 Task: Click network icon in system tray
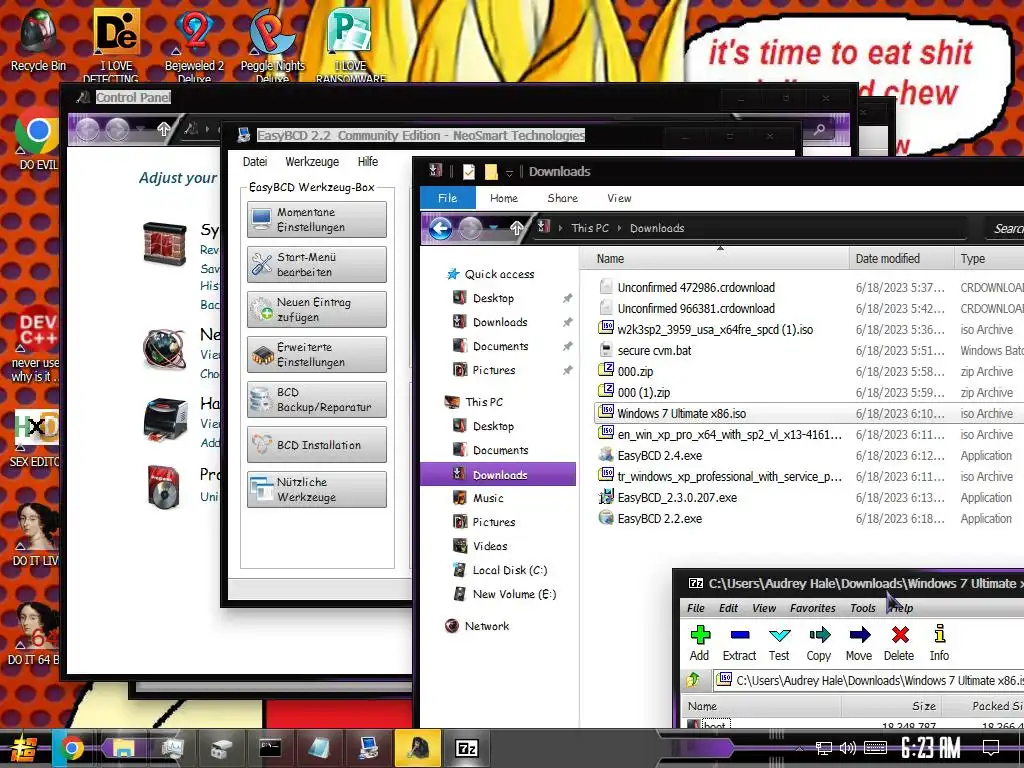824,748
